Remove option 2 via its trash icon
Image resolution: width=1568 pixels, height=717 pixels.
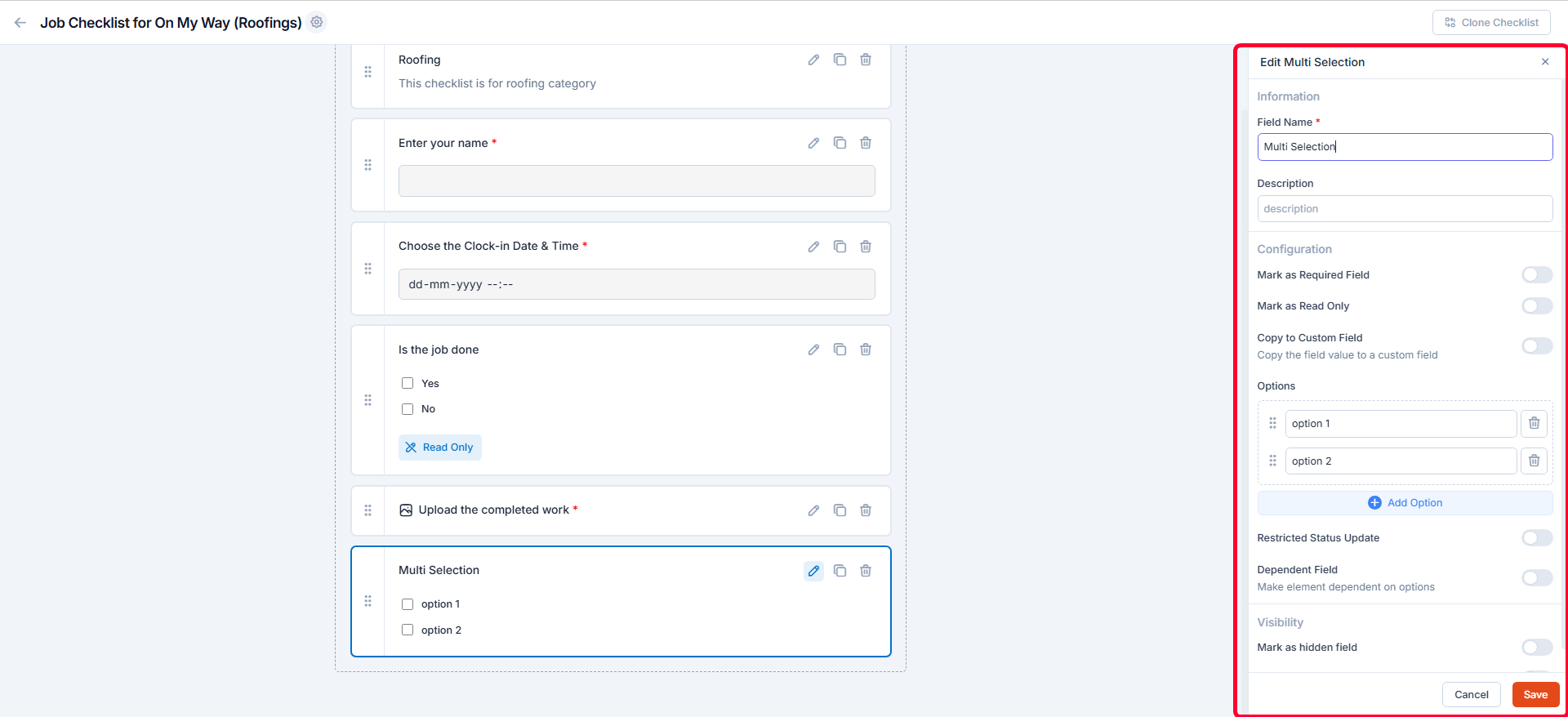[1534, 461]
